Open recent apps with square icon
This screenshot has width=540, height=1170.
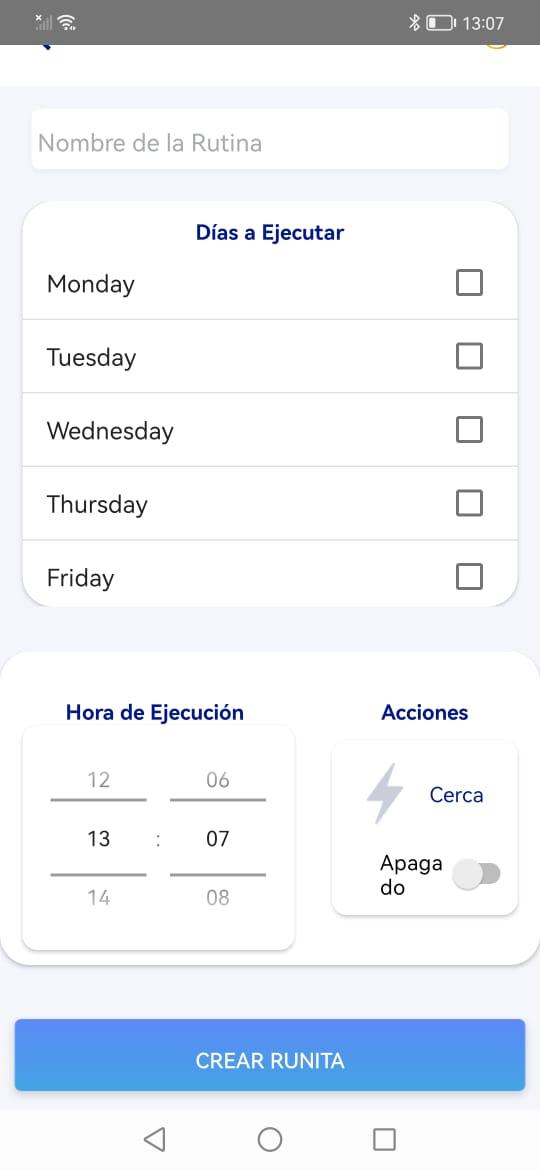click(x=384, y=1139)
